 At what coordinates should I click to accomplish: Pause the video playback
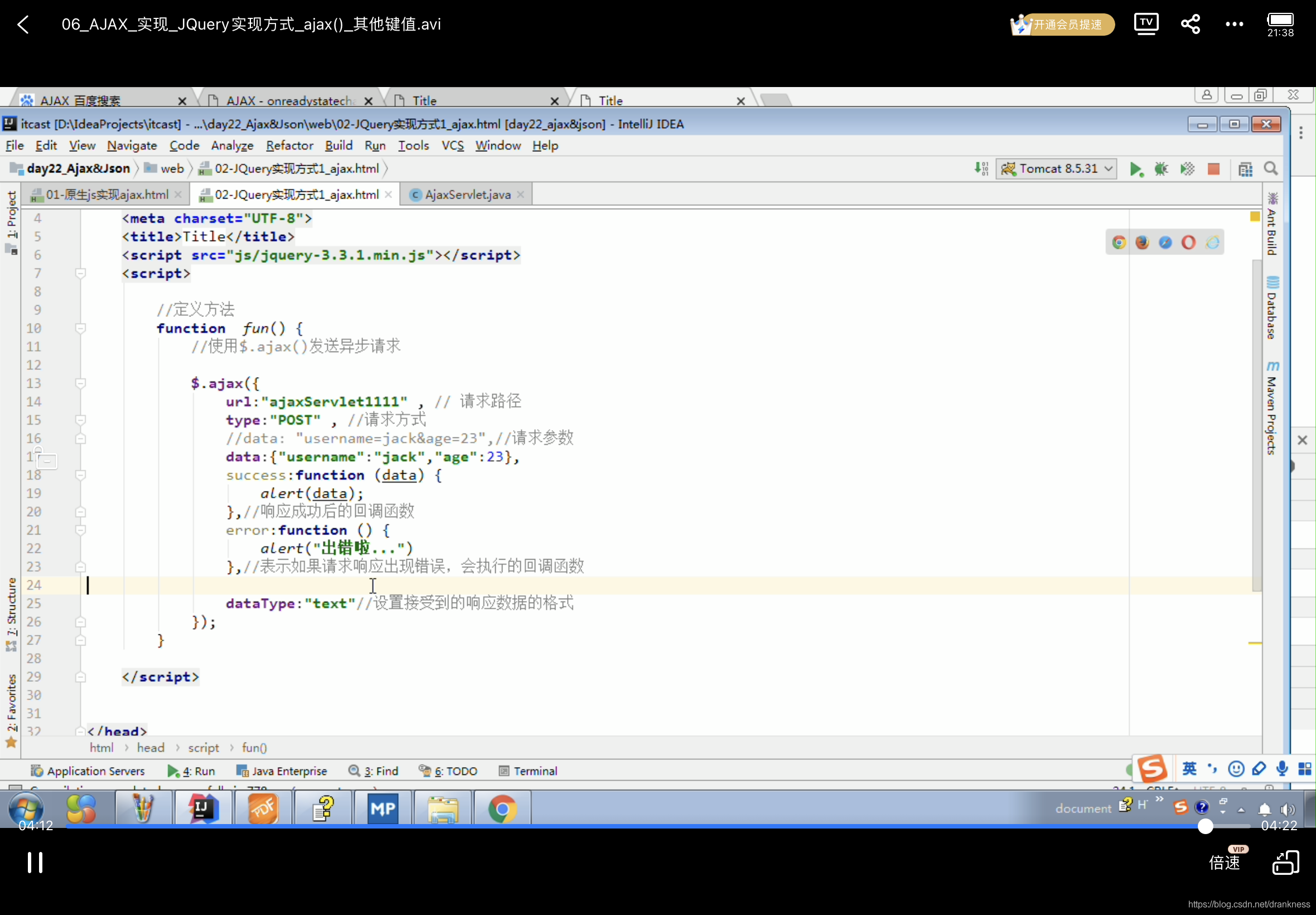pyautogui.click(x=35, y=862)
